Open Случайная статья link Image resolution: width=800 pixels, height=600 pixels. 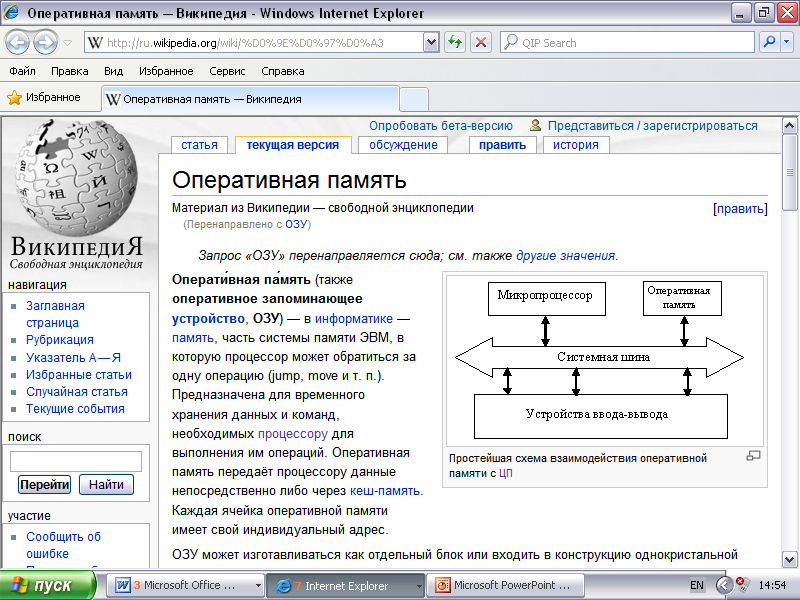click(x=77, y=392)
